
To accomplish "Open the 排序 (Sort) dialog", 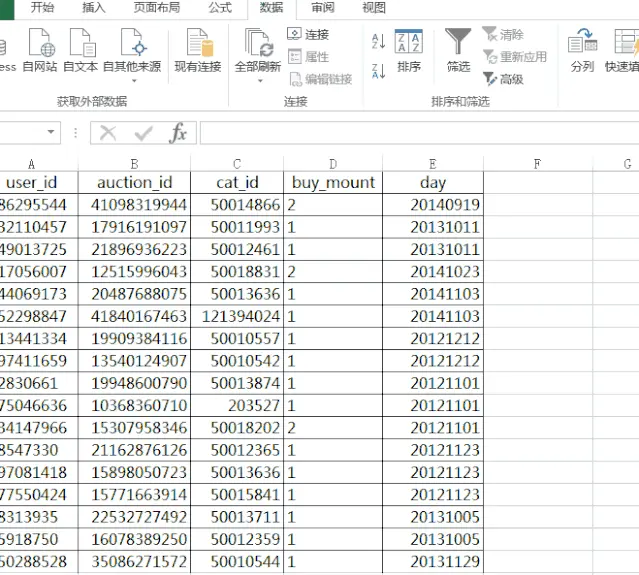I will [409, 50].
